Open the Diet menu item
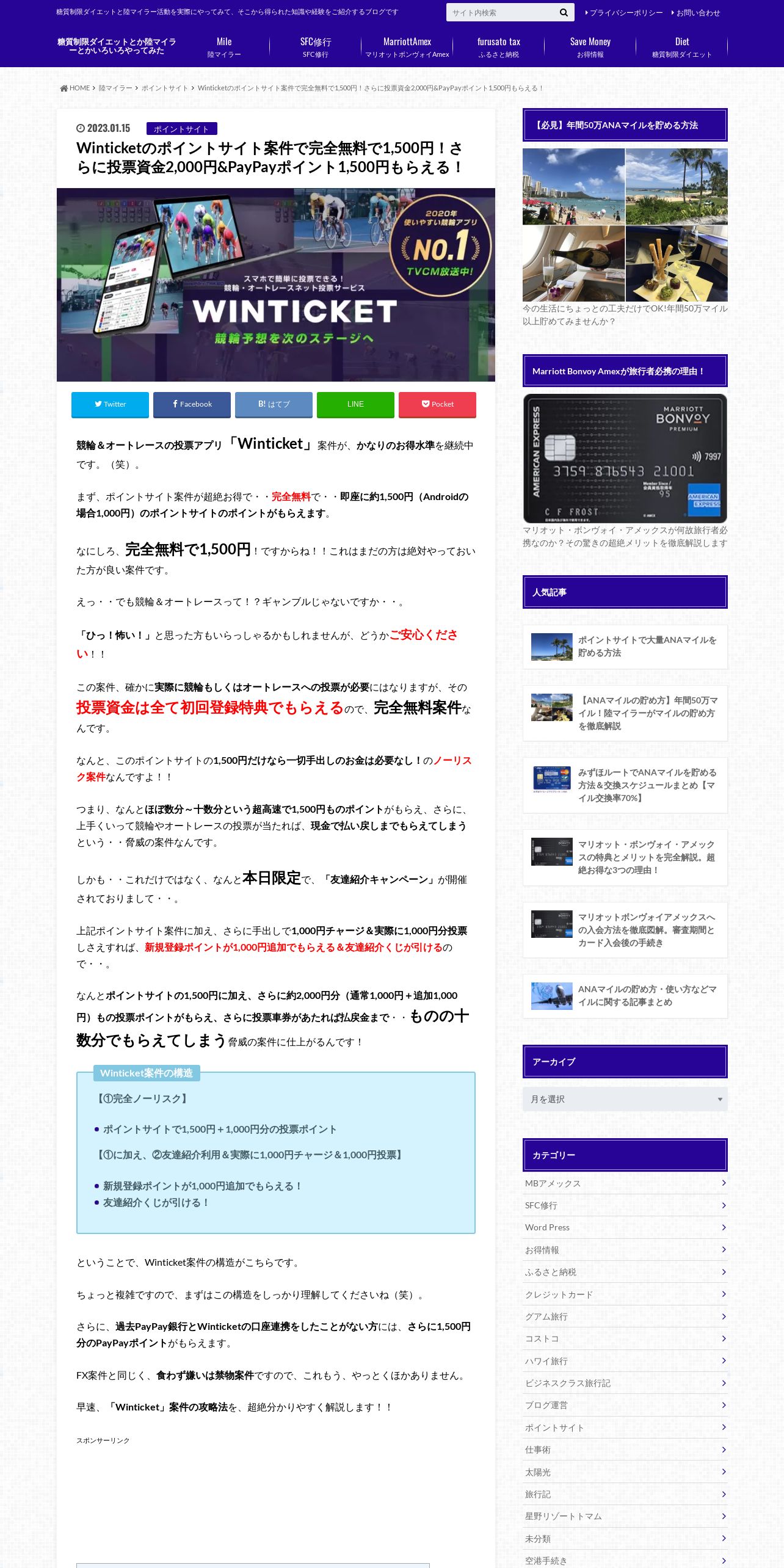The image size is (784, 1568). tap(682, 48)
